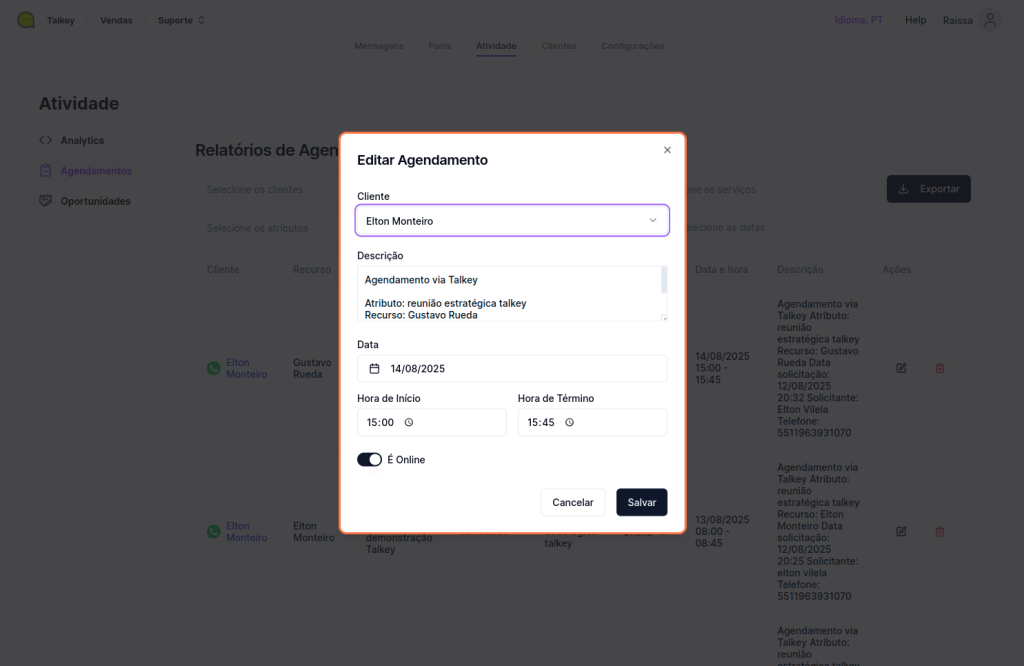This screenshot has width=1024, height=666.
Task: Click the clock icon in Hora de Término
Action: coord(569,423)
